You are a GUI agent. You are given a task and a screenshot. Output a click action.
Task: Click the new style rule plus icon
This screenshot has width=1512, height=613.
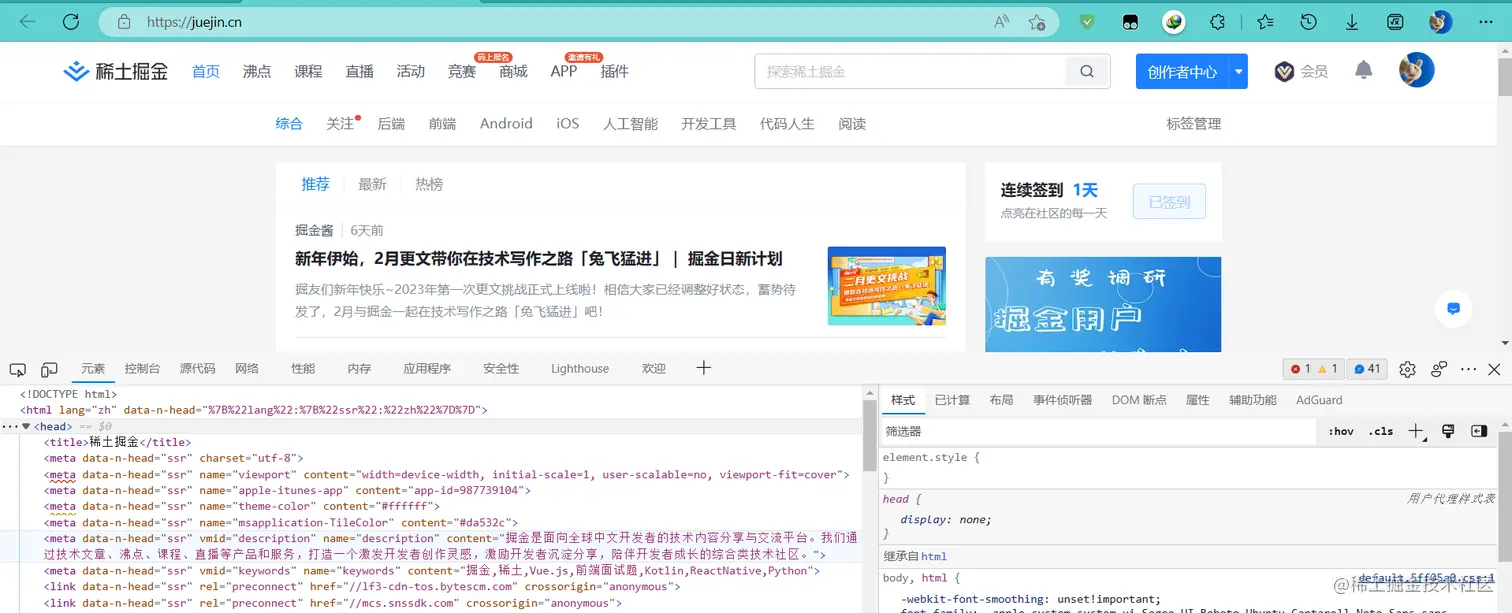(1416, 431)
